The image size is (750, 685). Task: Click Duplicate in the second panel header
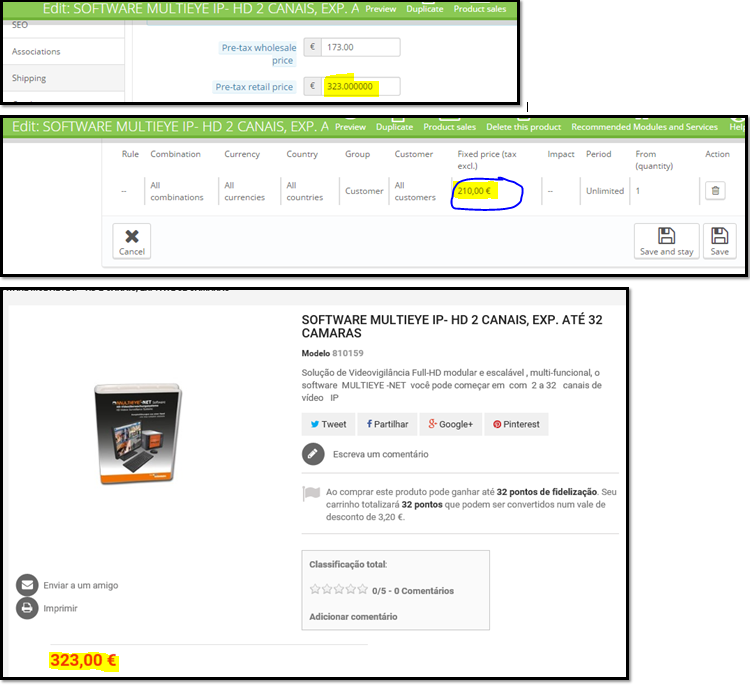click(394, 127)
